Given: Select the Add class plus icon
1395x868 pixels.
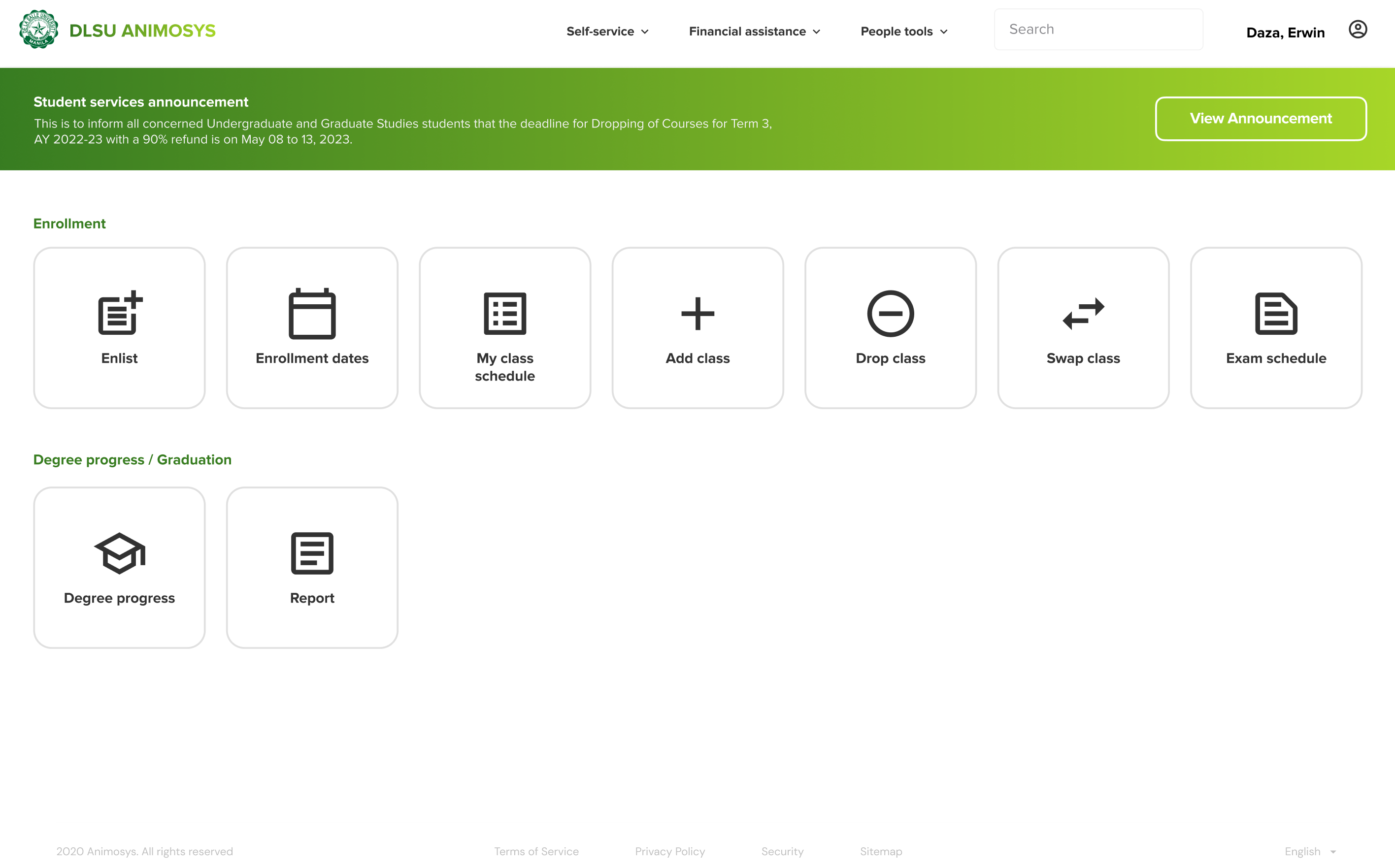Looking at the screenshot, I should [697, 314].
